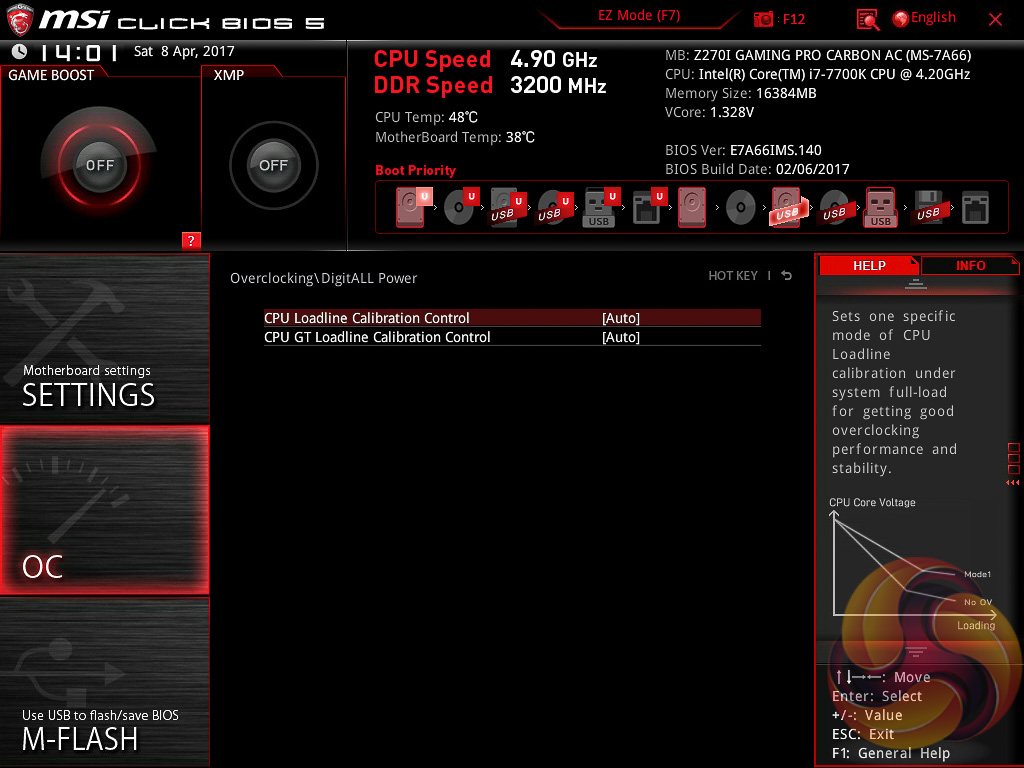The width and height of the screenshot is (1024, 768).
Task: Select the UEFI USB key boot device
Action: point(601,207)
